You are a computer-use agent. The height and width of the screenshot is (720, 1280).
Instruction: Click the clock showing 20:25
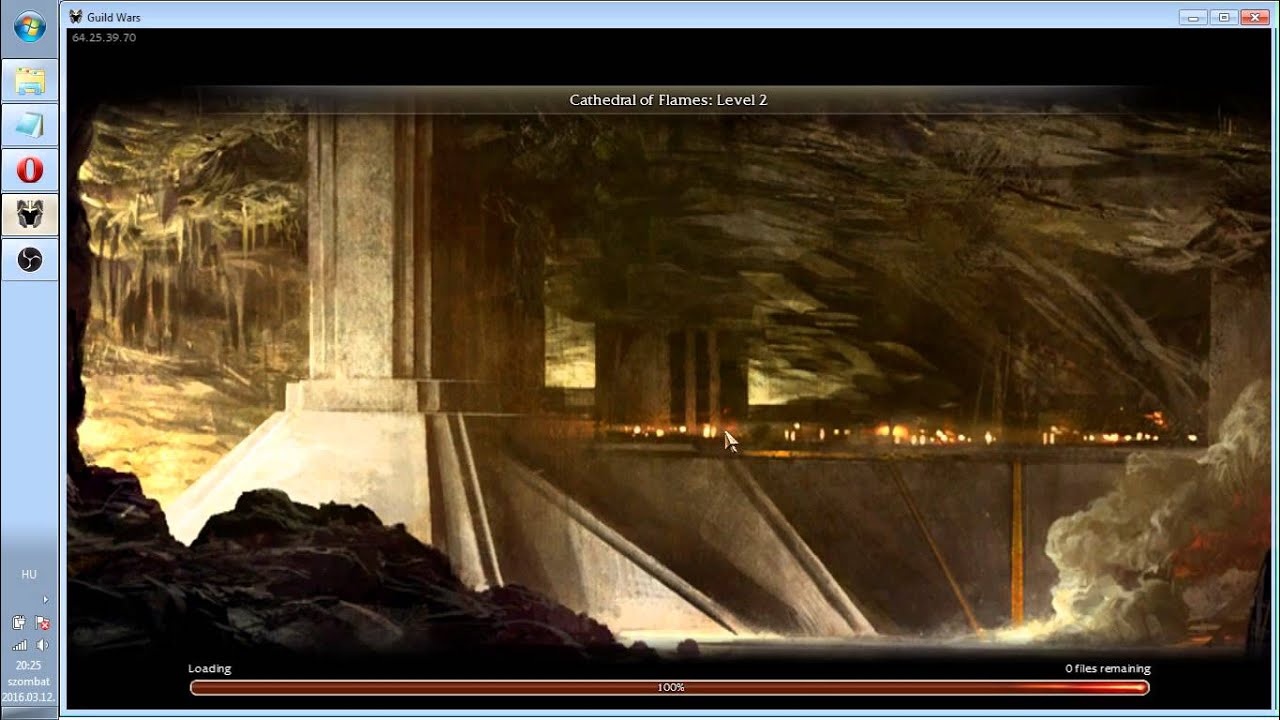[28, 665]
